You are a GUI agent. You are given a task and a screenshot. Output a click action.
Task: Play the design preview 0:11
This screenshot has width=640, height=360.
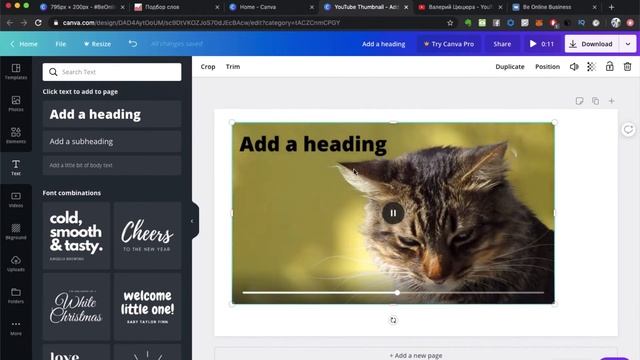point(542,44)
